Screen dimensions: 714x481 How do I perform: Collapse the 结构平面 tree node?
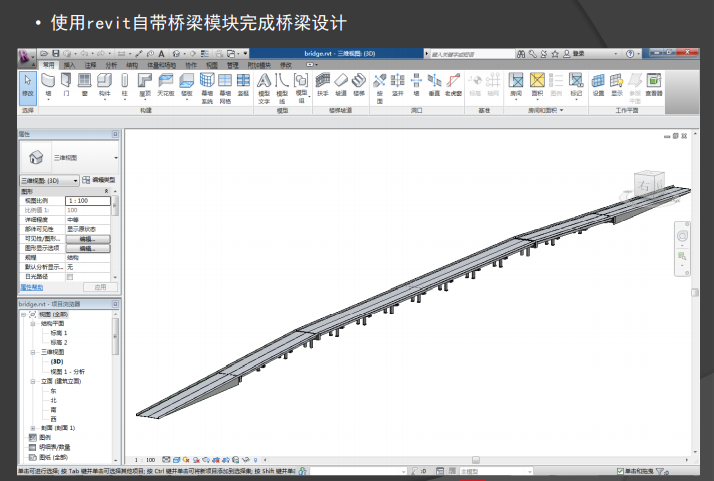click(33, 324)
